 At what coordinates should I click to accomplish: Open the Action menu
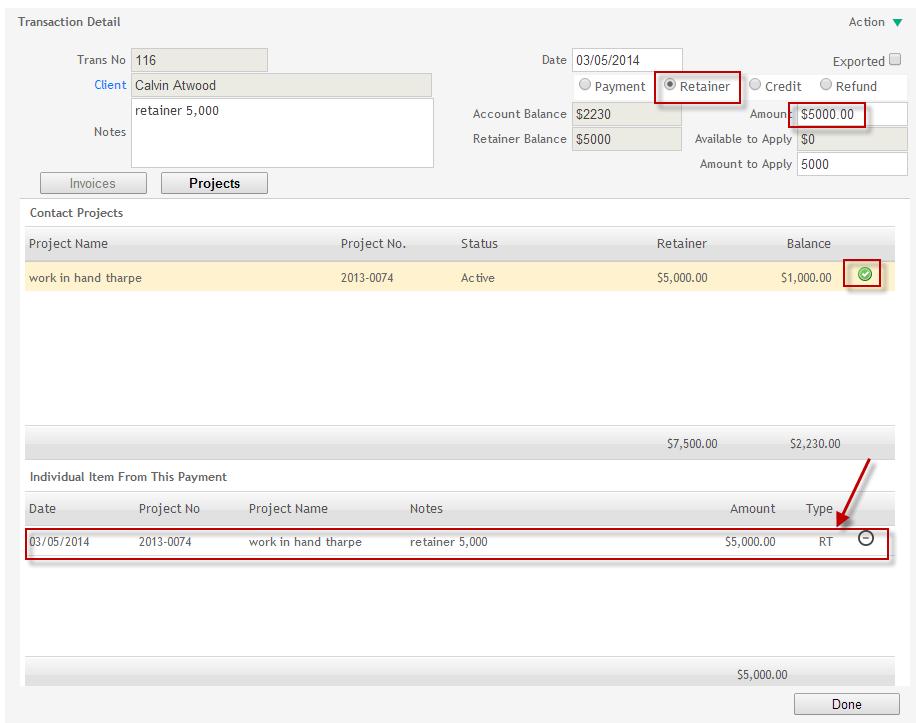tap(865, 21)
